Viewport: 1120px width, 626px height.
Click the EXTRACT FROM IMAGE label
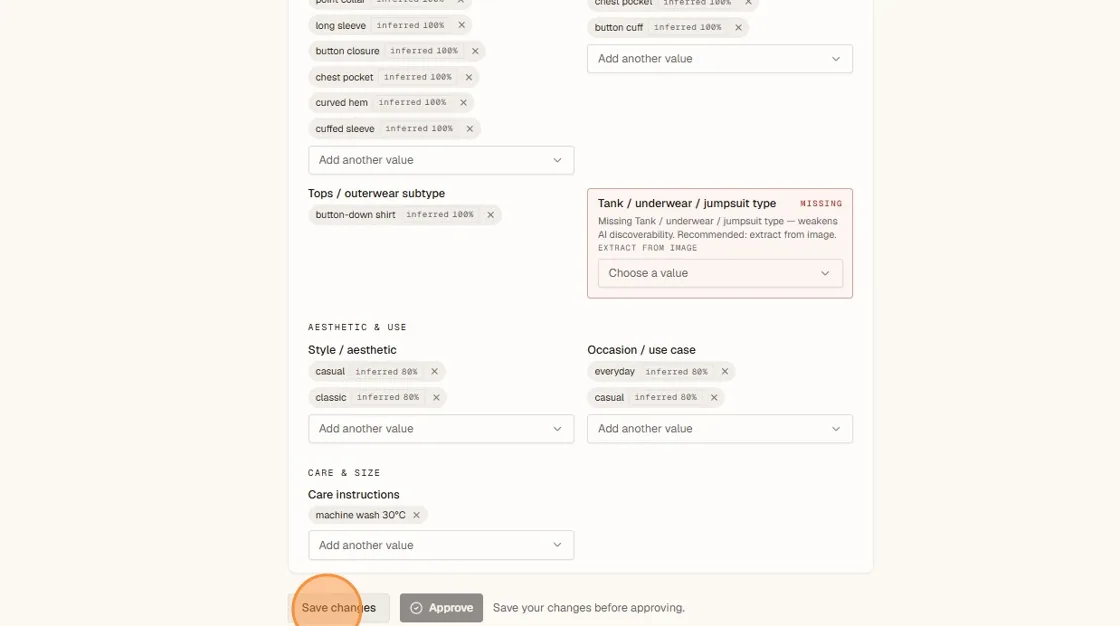(647, 248)
